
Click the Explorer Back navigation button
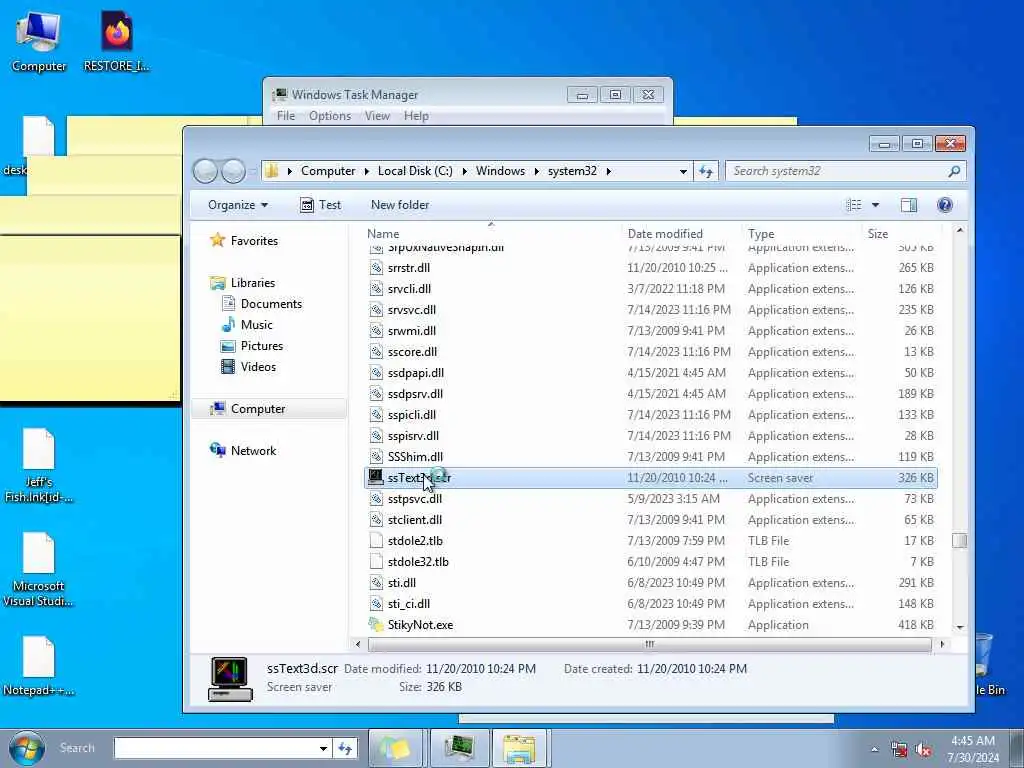pos(205,171)
